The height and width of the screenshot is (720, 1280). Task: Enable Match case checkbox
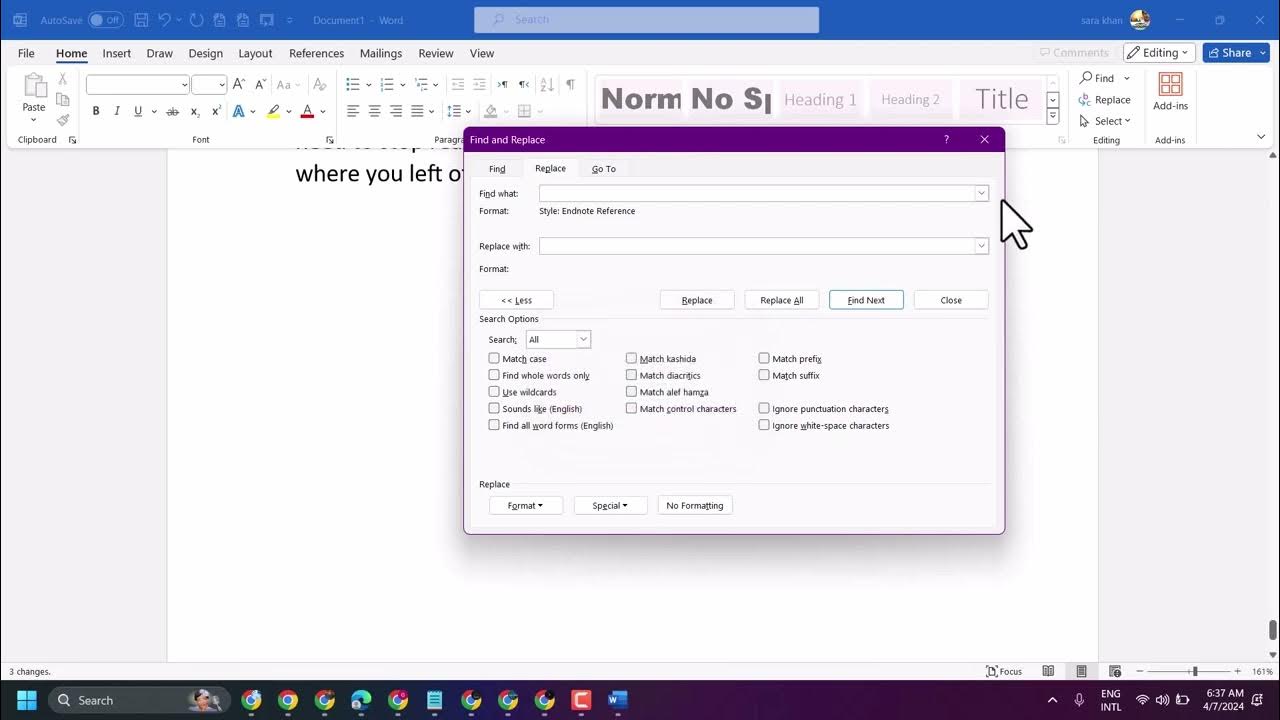[x=494, y=358]
